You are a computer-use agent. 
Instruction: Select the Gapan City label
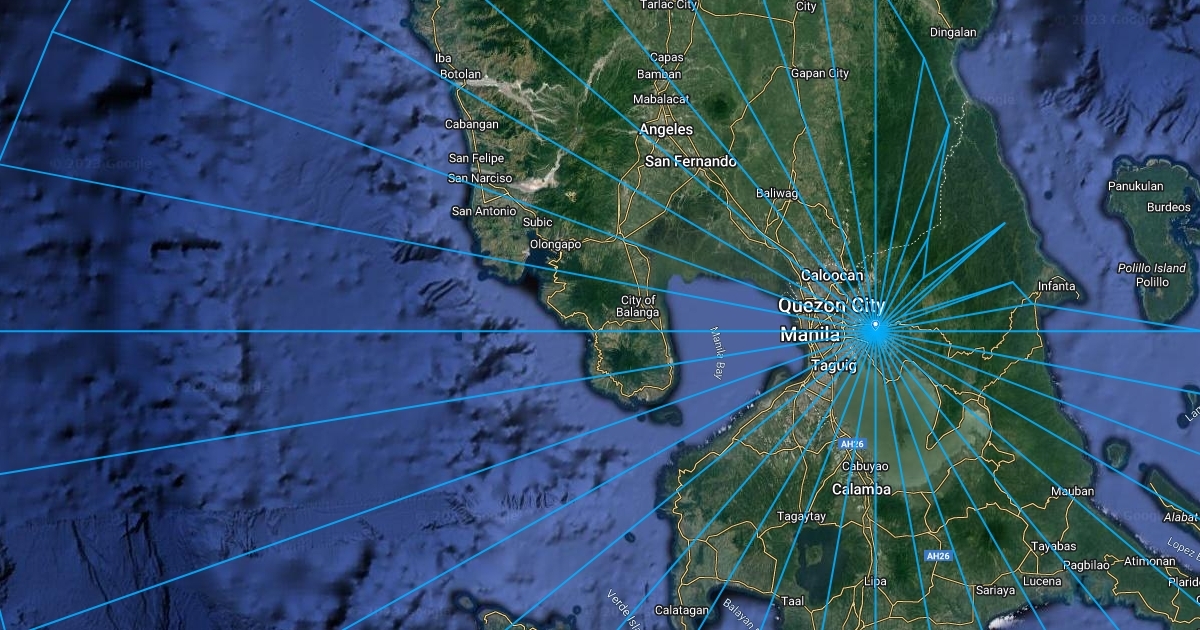pos(820,73)
